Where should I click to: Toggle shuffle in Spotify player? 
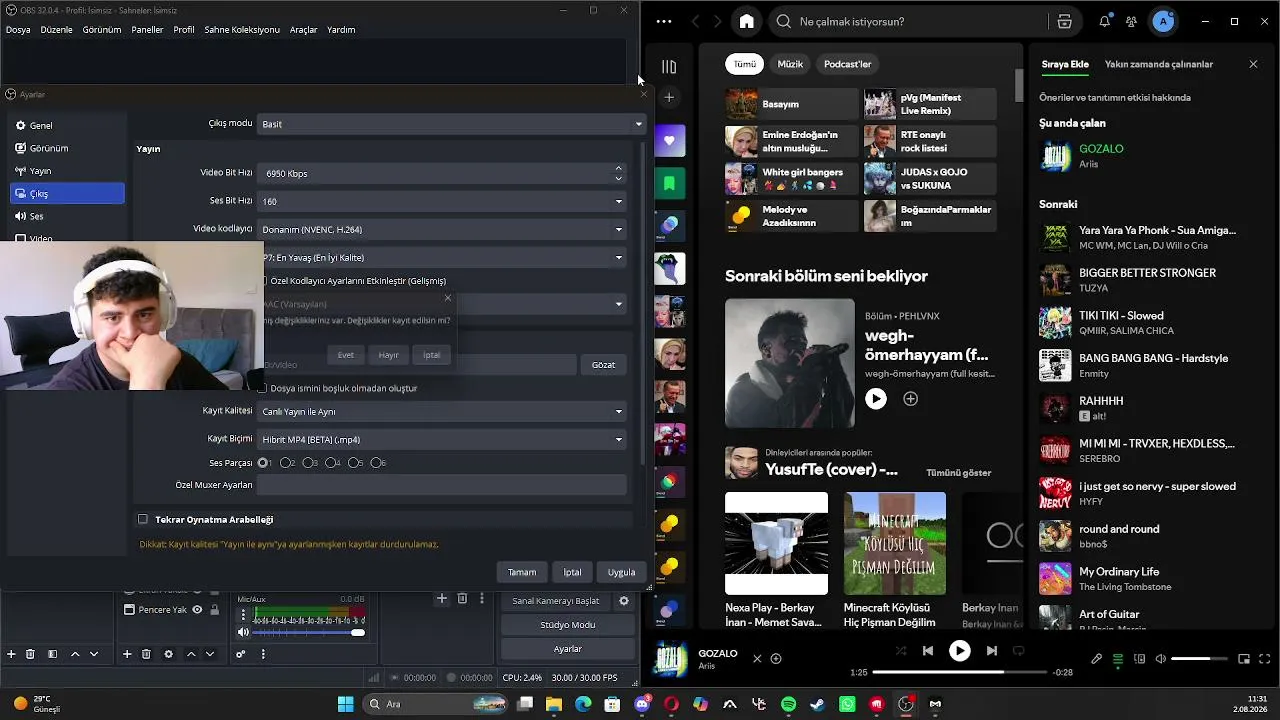click(x=900, y=651)
